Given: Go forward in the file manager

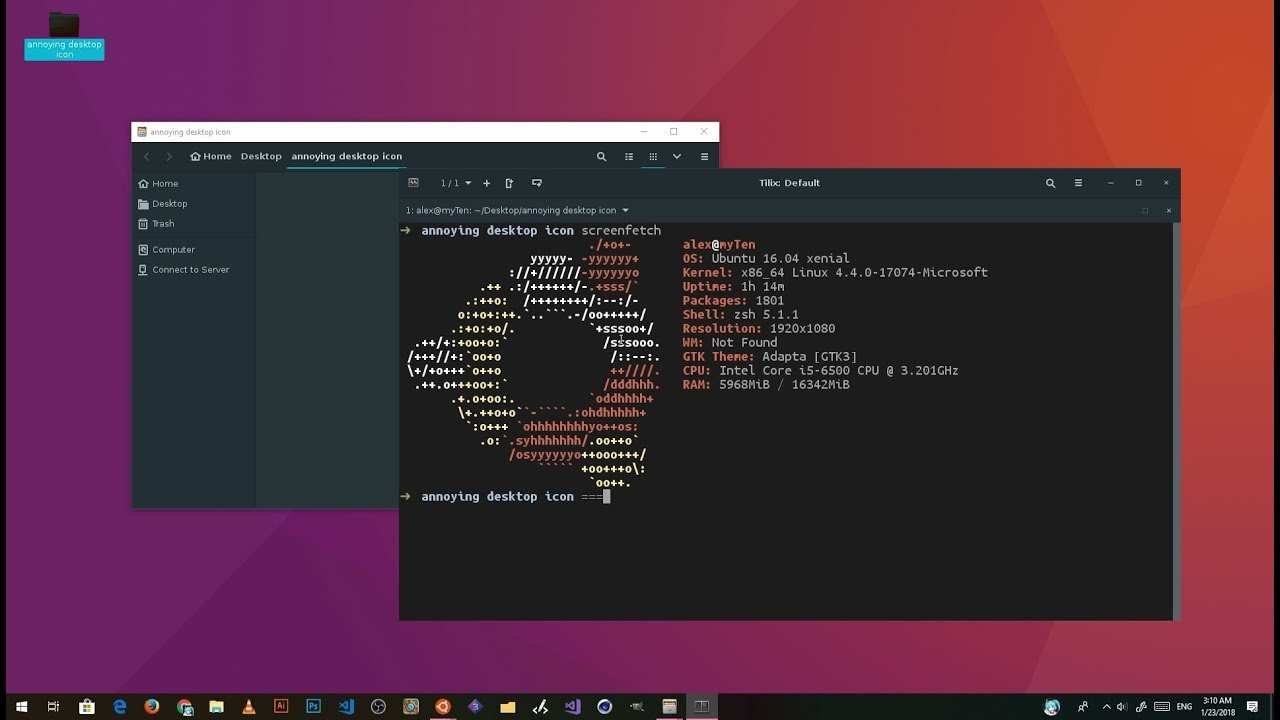Looking at the screenshot, I should click(x=168, y=156).
